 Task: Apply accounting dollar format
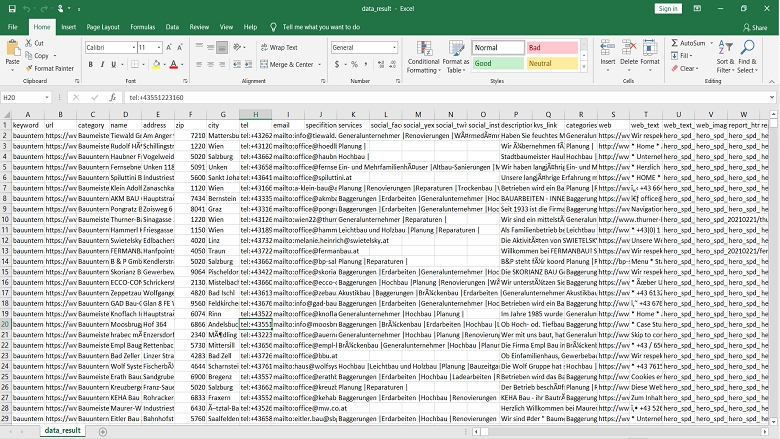click(x=337, y=64)
